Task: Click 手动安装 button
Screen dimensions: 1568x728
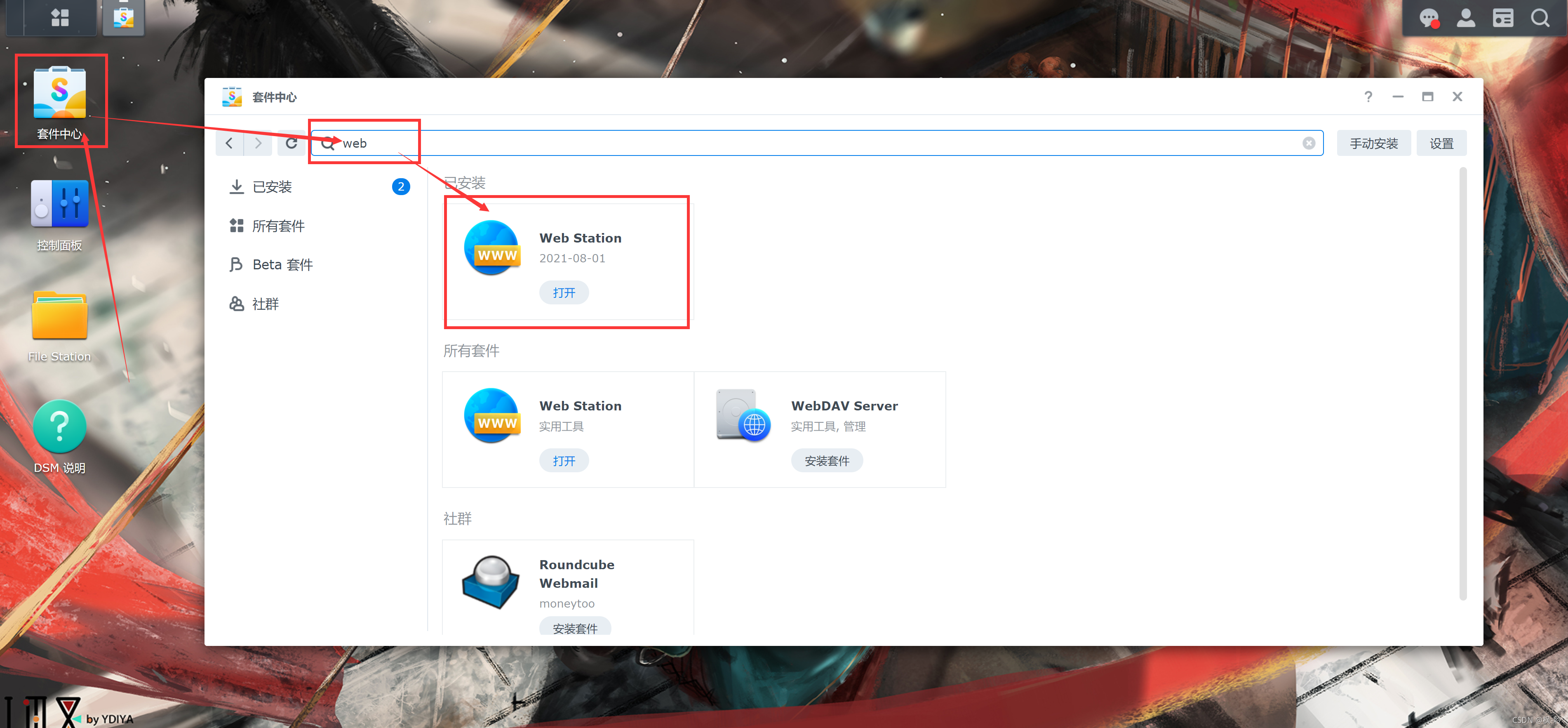Action: point(1373,143)
